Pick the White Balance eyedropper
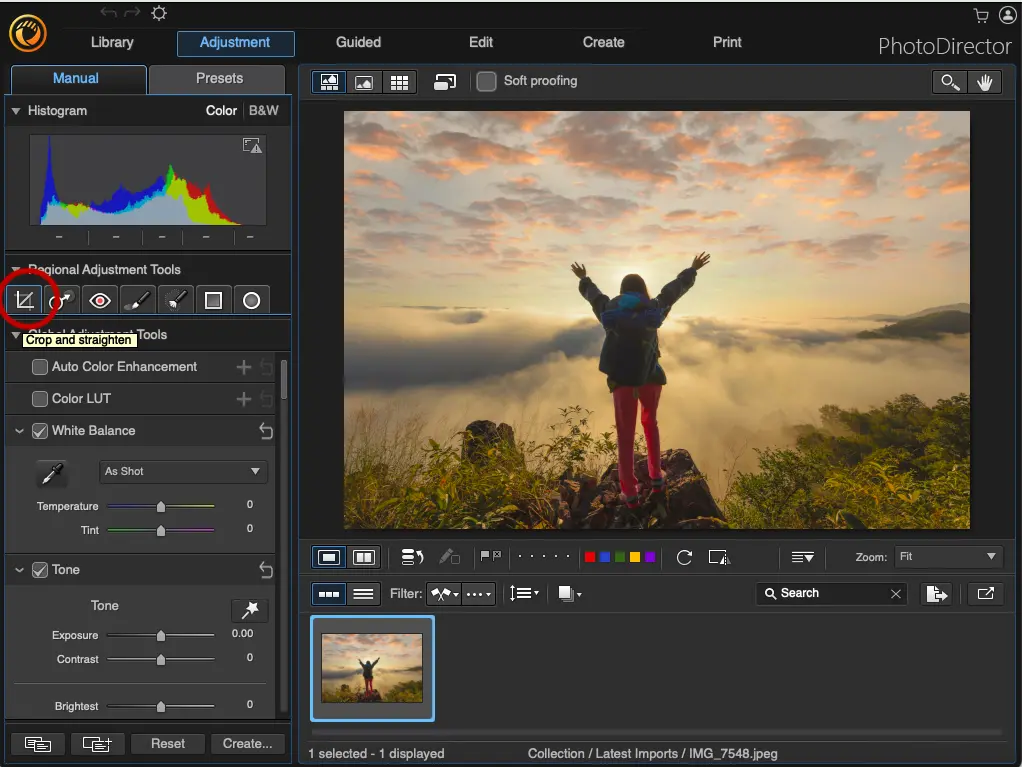This screenshot has height=767, width=1022. (53, 472)
